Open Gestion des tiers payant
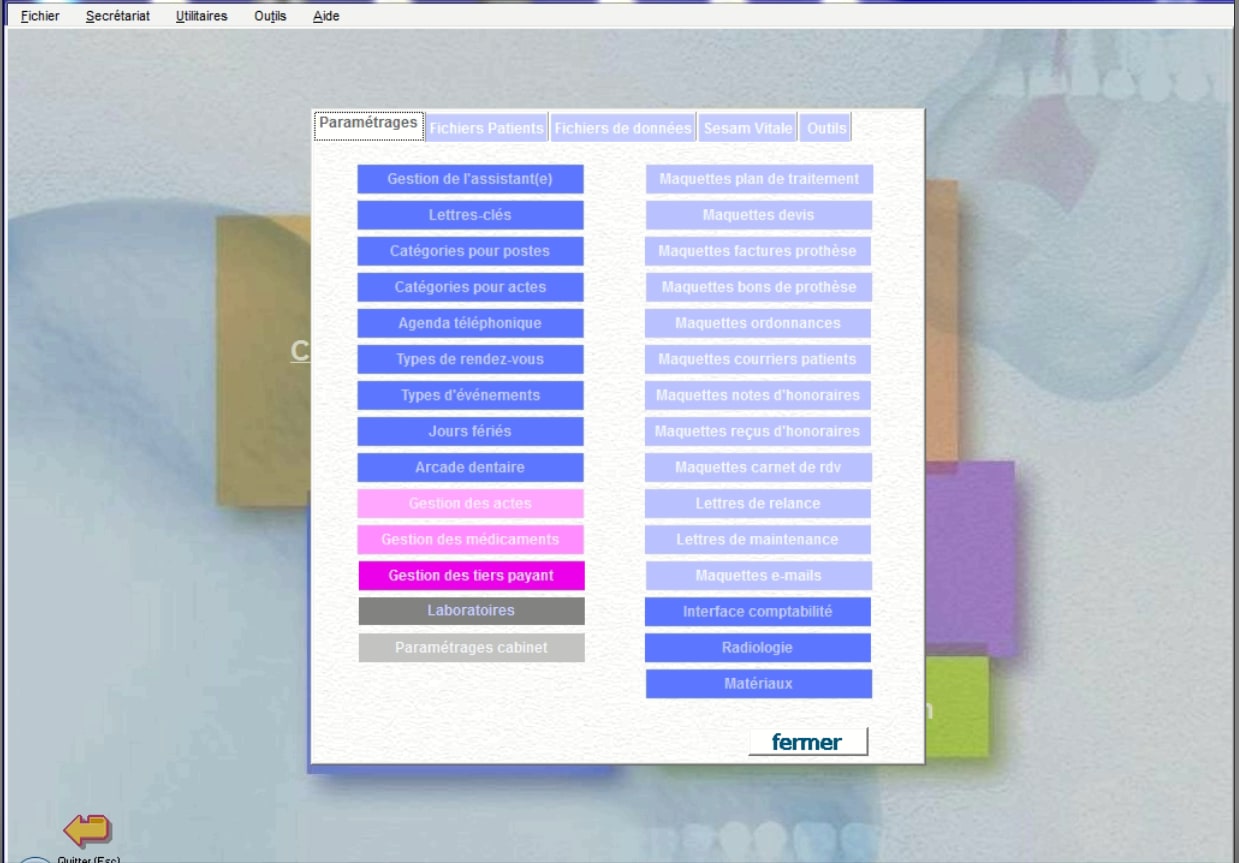 click(471, 575)
